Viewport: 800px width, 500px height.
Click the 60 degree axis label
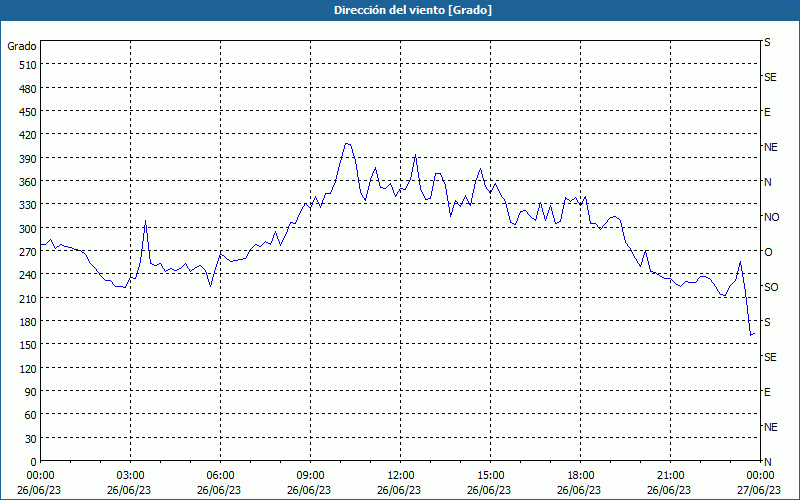tap(31, 415)
